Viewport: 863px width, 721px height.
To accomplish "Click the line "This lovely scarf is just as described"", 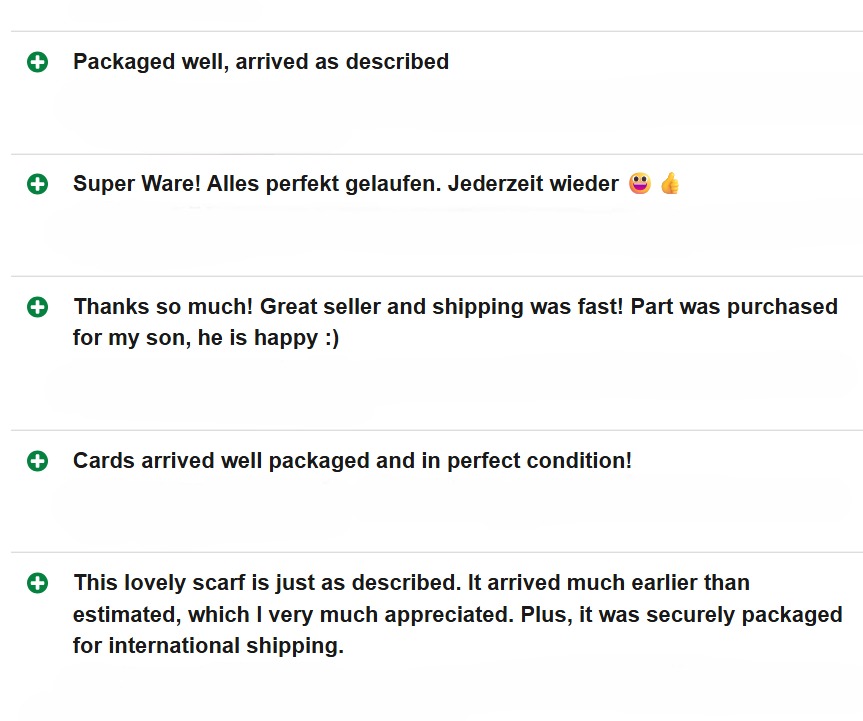I will click(267, 583).
